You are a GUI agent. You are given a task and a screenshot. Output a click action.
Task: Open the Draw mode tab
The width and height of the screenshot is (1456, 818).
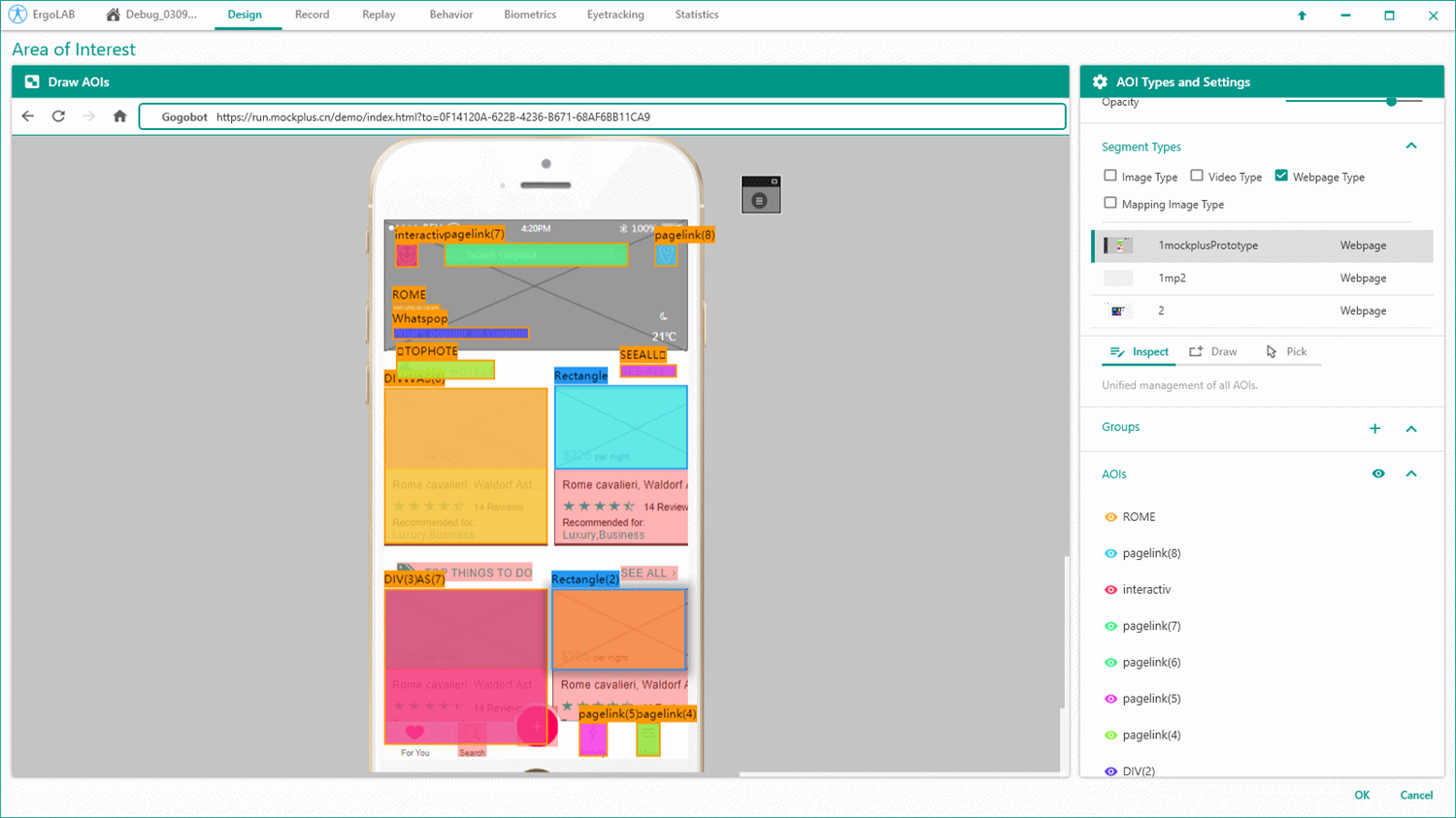coord(1213,351)
